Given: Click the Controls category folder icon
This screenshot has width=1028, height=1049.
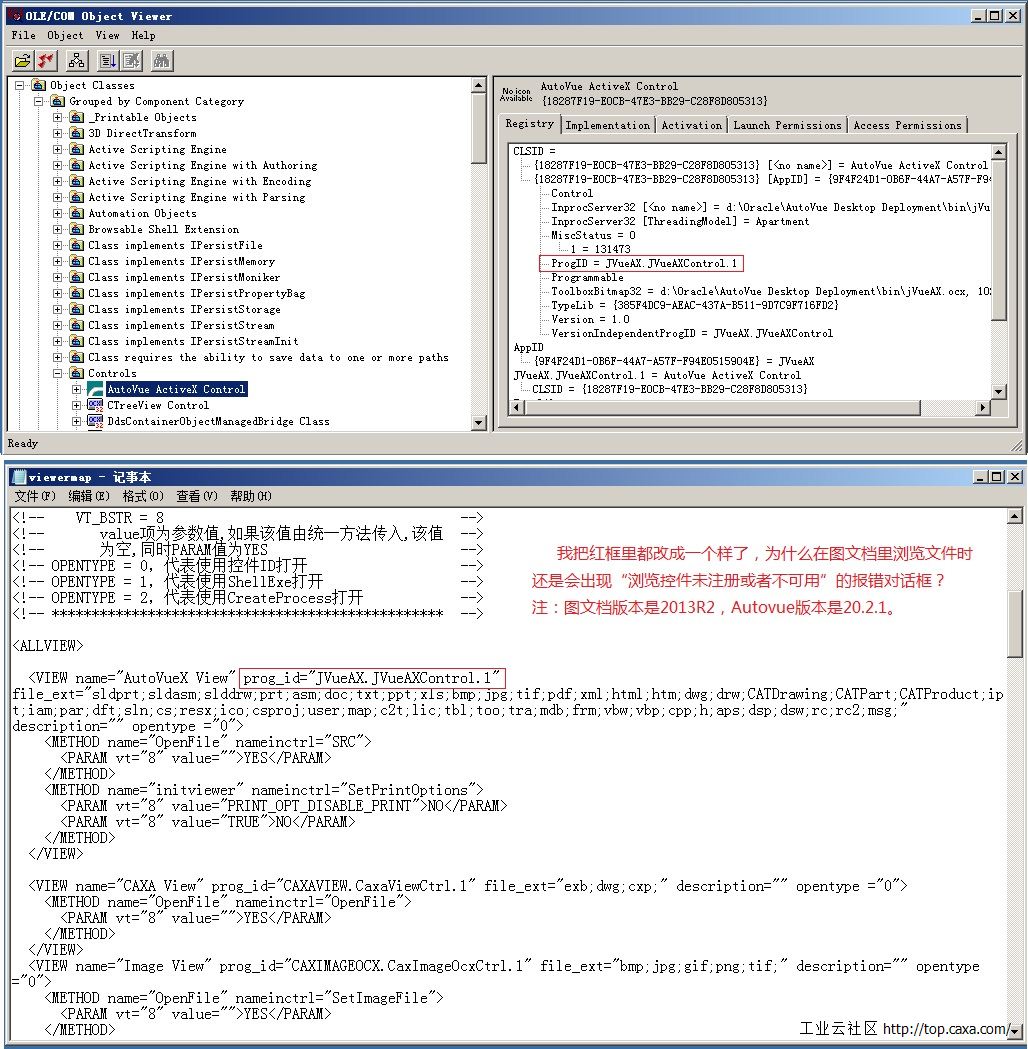Looking at the screenshot, I should pos(77,373).
